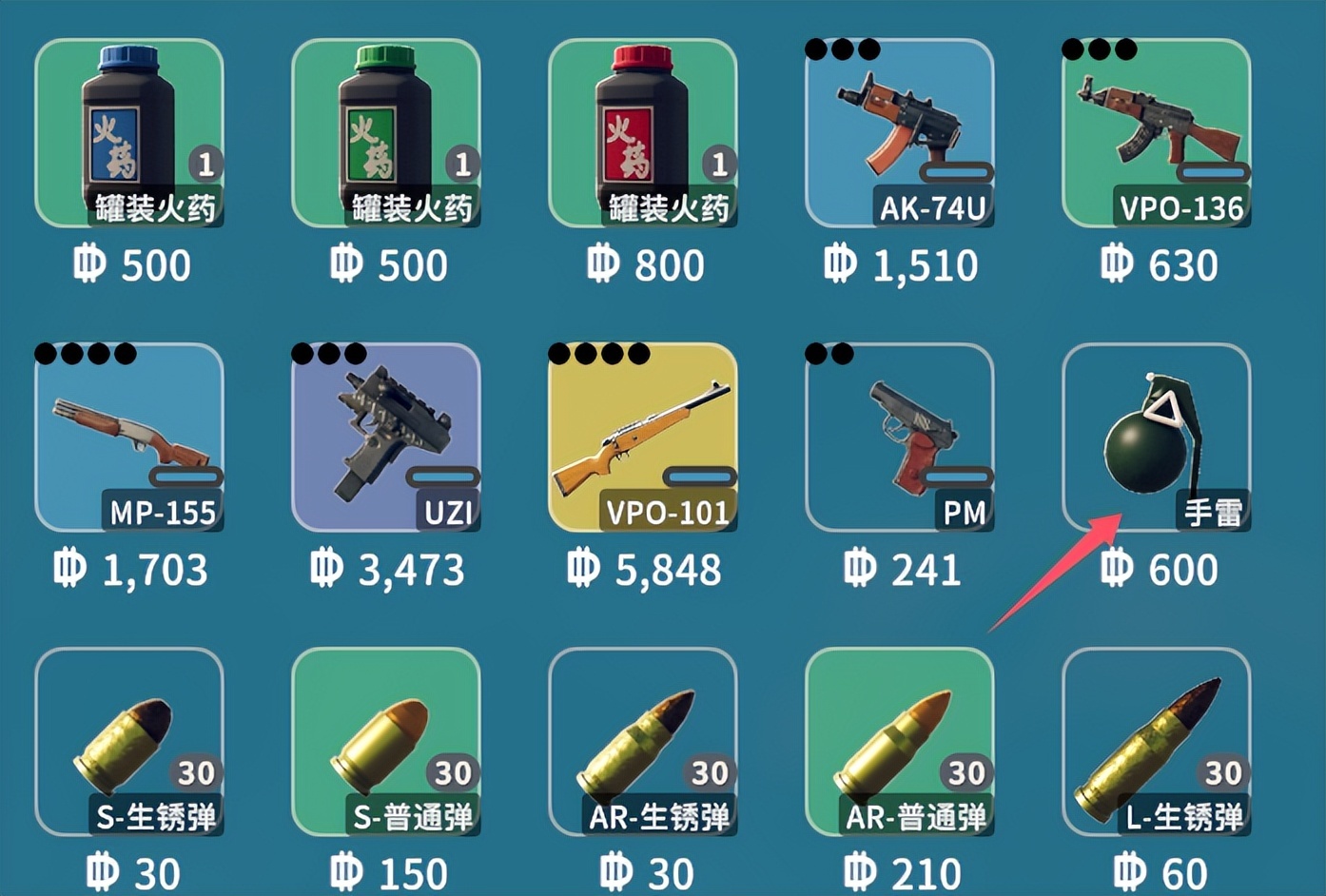Select the AR-普通弹 ammo
The height and width of the screenshot is (896, 1326).
tap(900, 742)
